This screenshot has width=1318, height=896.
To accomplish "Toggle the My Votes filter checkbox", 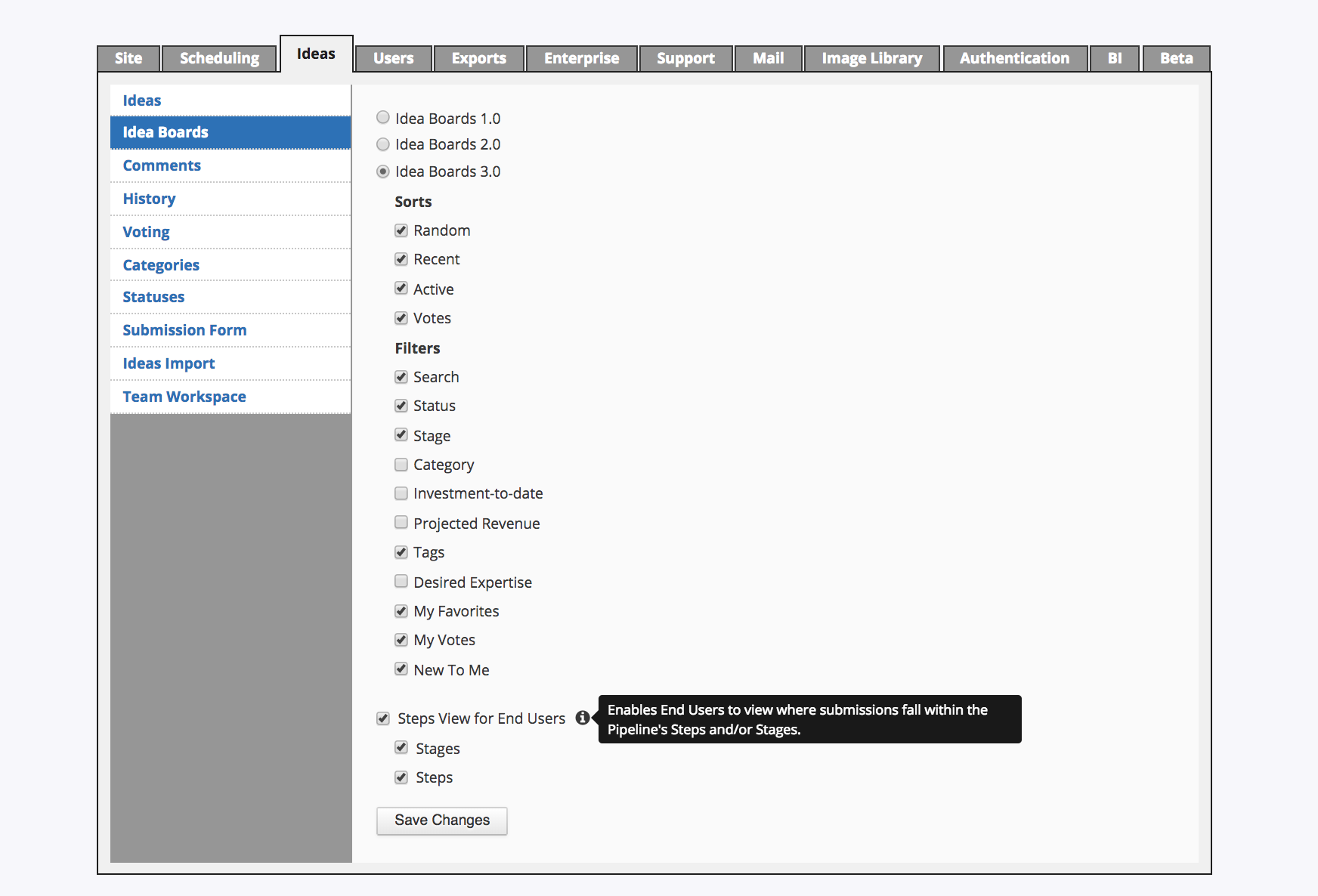I will point(401,640).
